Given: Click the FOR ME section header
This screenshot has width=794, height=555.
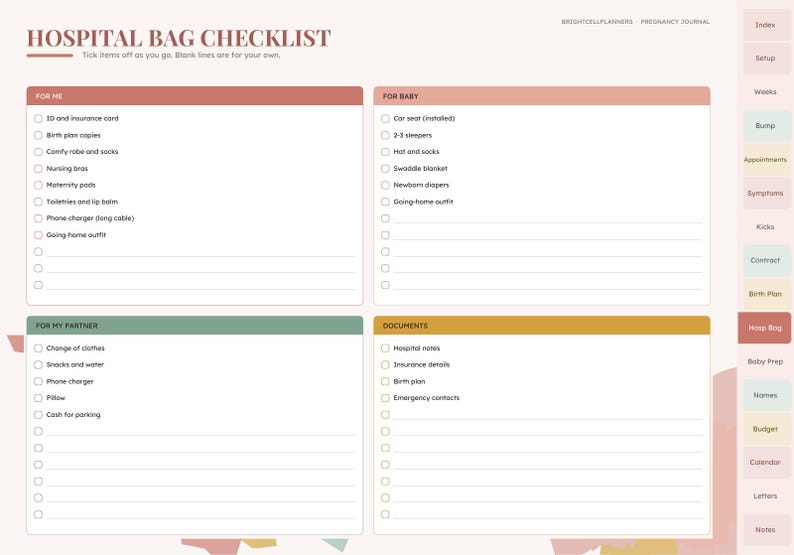Looking at the screenshot, I should pyautogui.click(x=195, y=96).
